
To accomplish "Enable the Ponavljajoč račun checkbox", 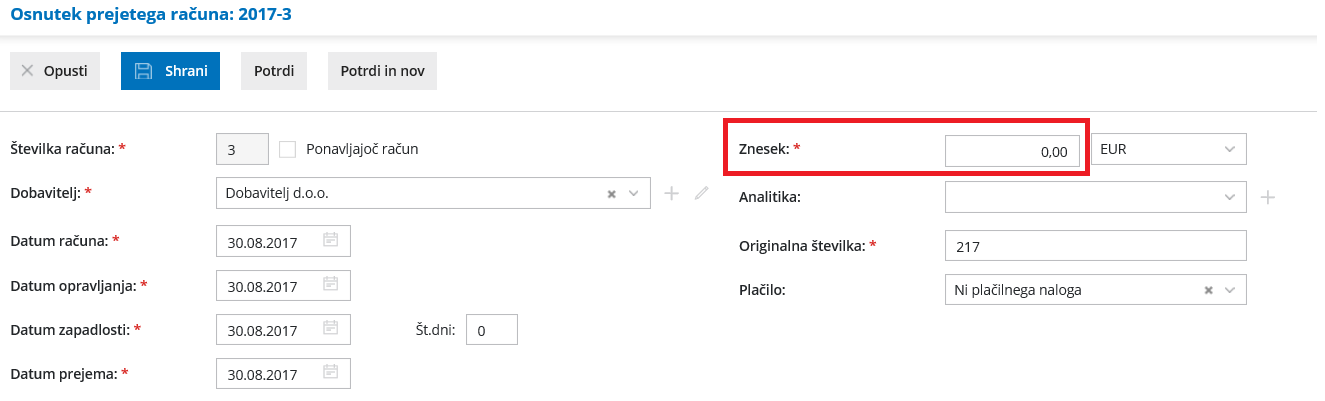I will pyautogui.click(x=288, y=149).
